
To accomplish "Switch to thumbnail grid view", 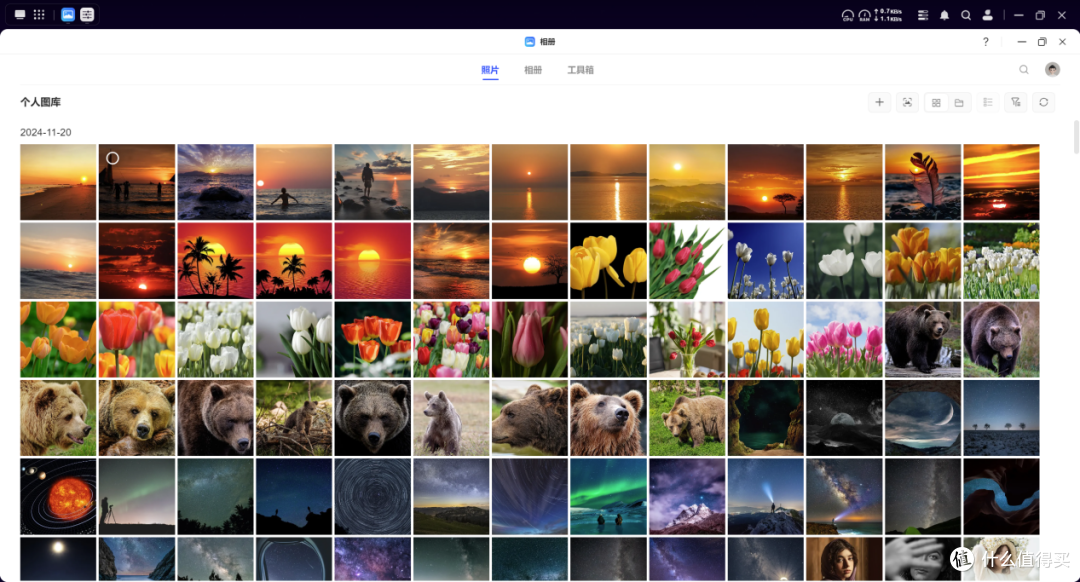I will 936,103.
